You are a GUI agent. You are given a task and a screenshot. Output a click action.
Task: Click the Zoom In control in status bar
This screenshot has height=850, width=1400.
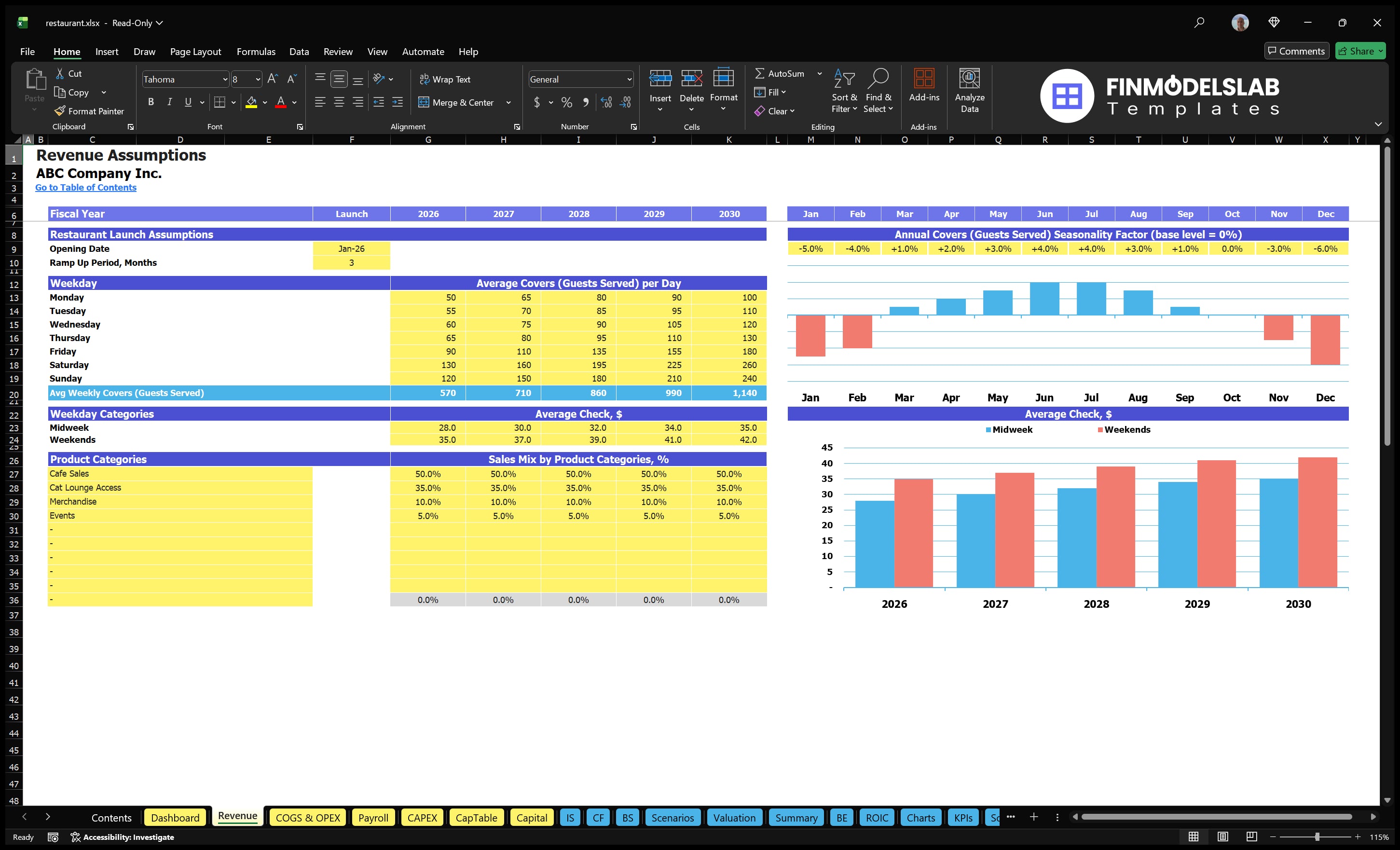click(1358, 836)
